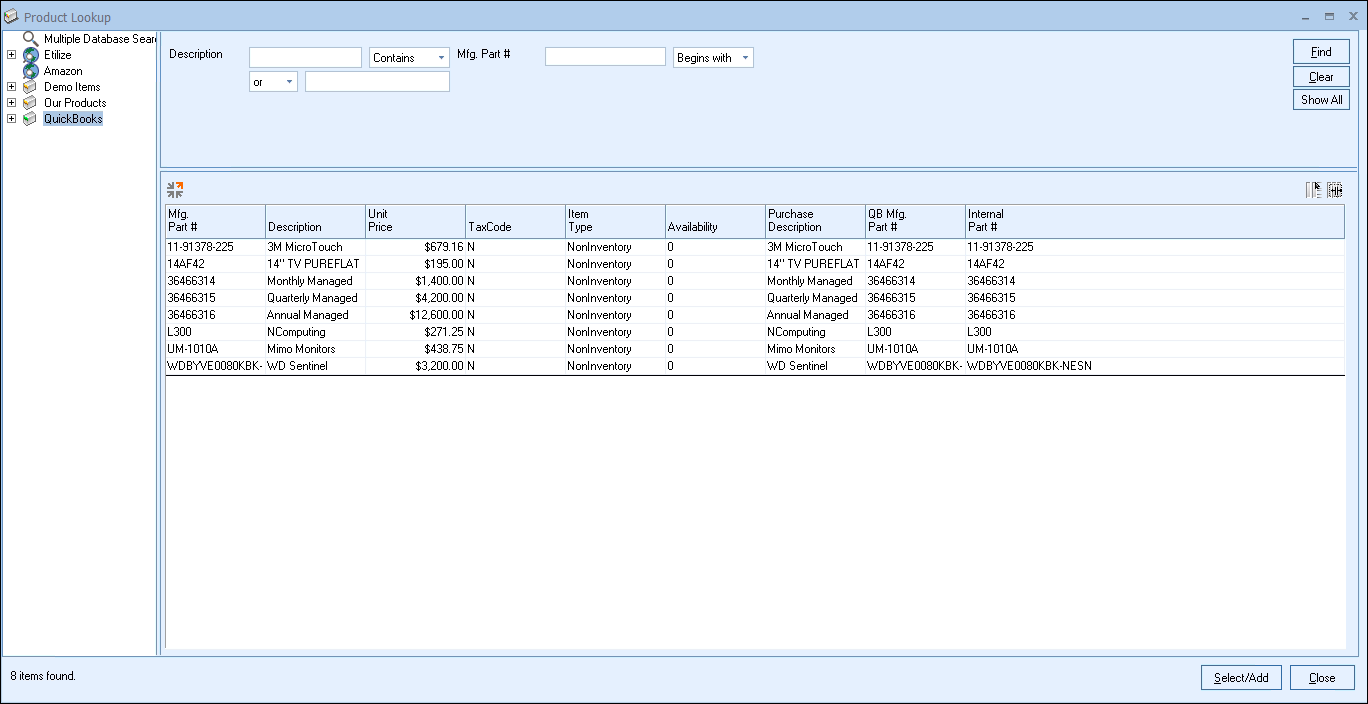This screenshot has width=1368, height=704.
Task: Click the Multiple Database Search magnifier icon
Action: [30, 39]
